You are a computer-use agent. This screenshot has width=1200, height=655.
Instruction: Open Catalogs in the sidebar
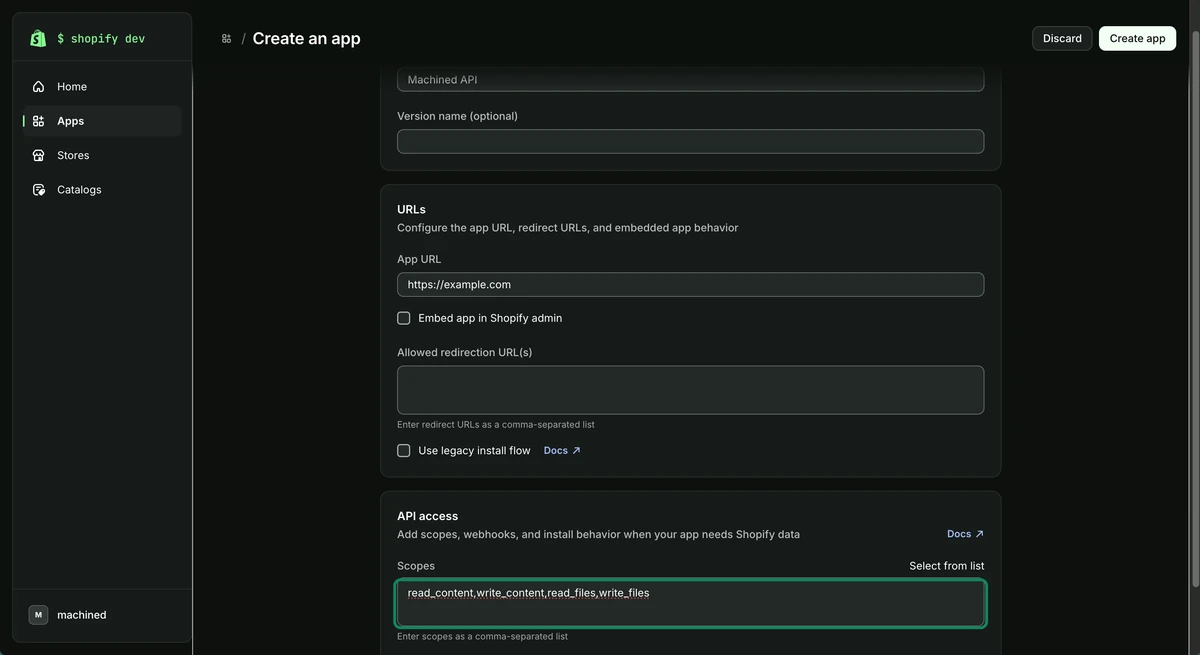pyautogui.click(x=102, y=189)
